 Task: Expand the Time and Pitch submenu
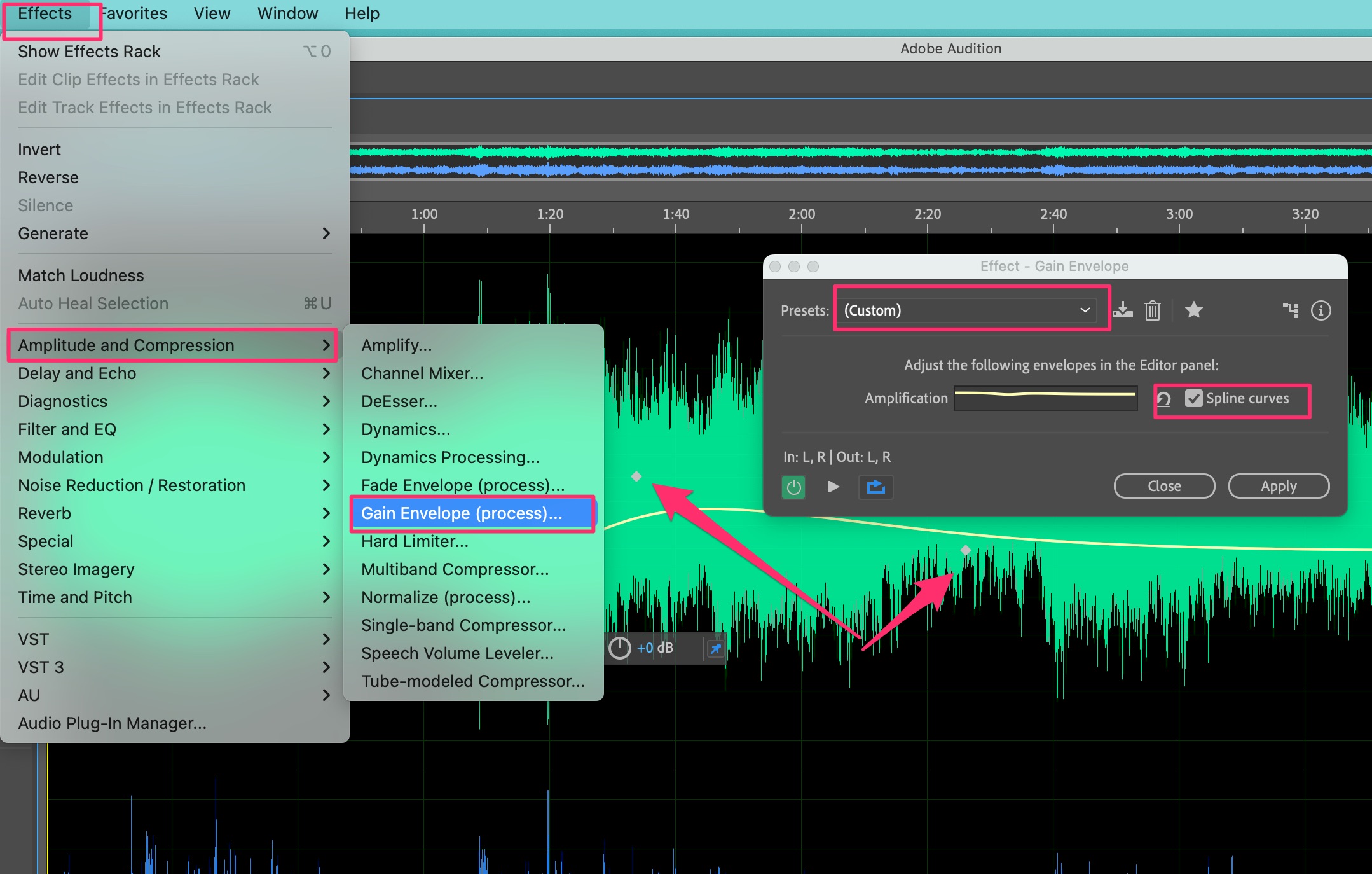pos(74,597)
